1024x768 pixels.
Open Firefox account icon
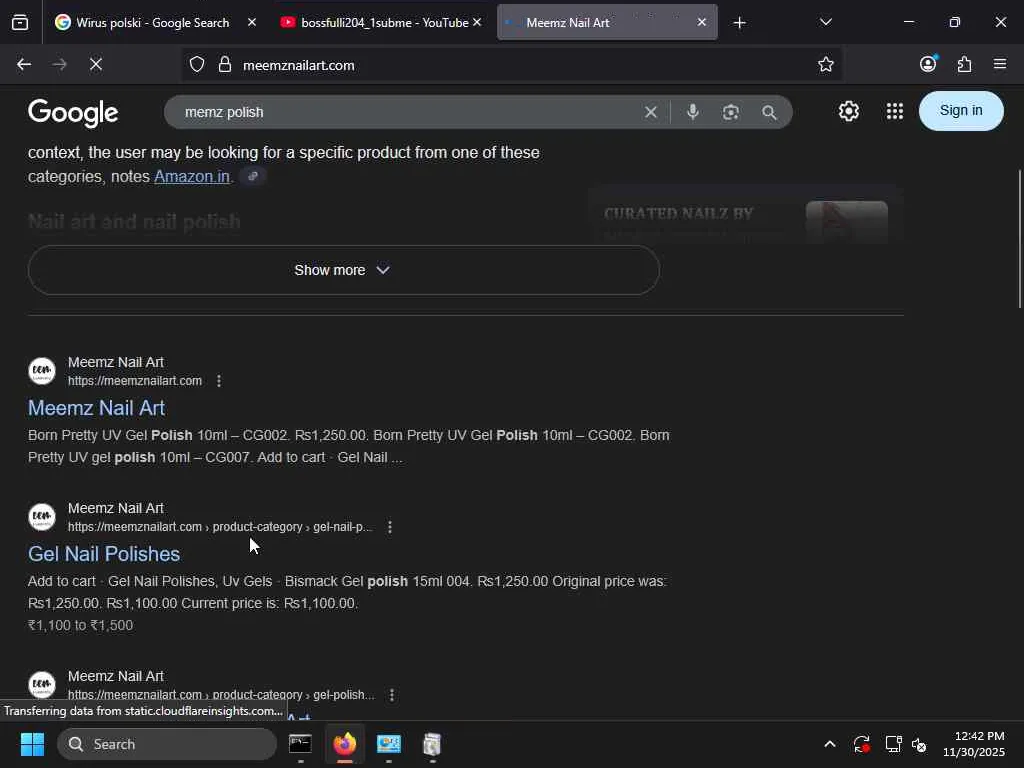click(x=928, y=63)
